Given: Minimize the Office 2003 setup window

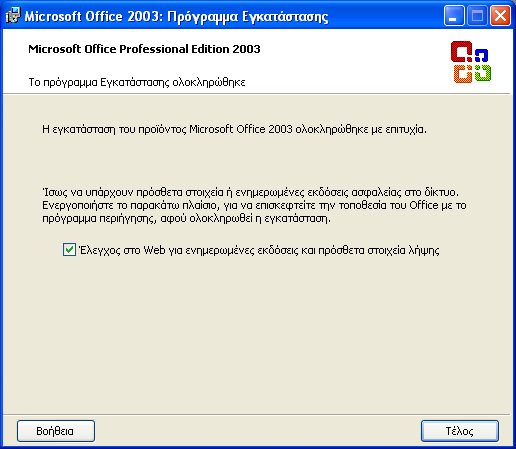Looking at the screenshot, I should coord(454,16).
